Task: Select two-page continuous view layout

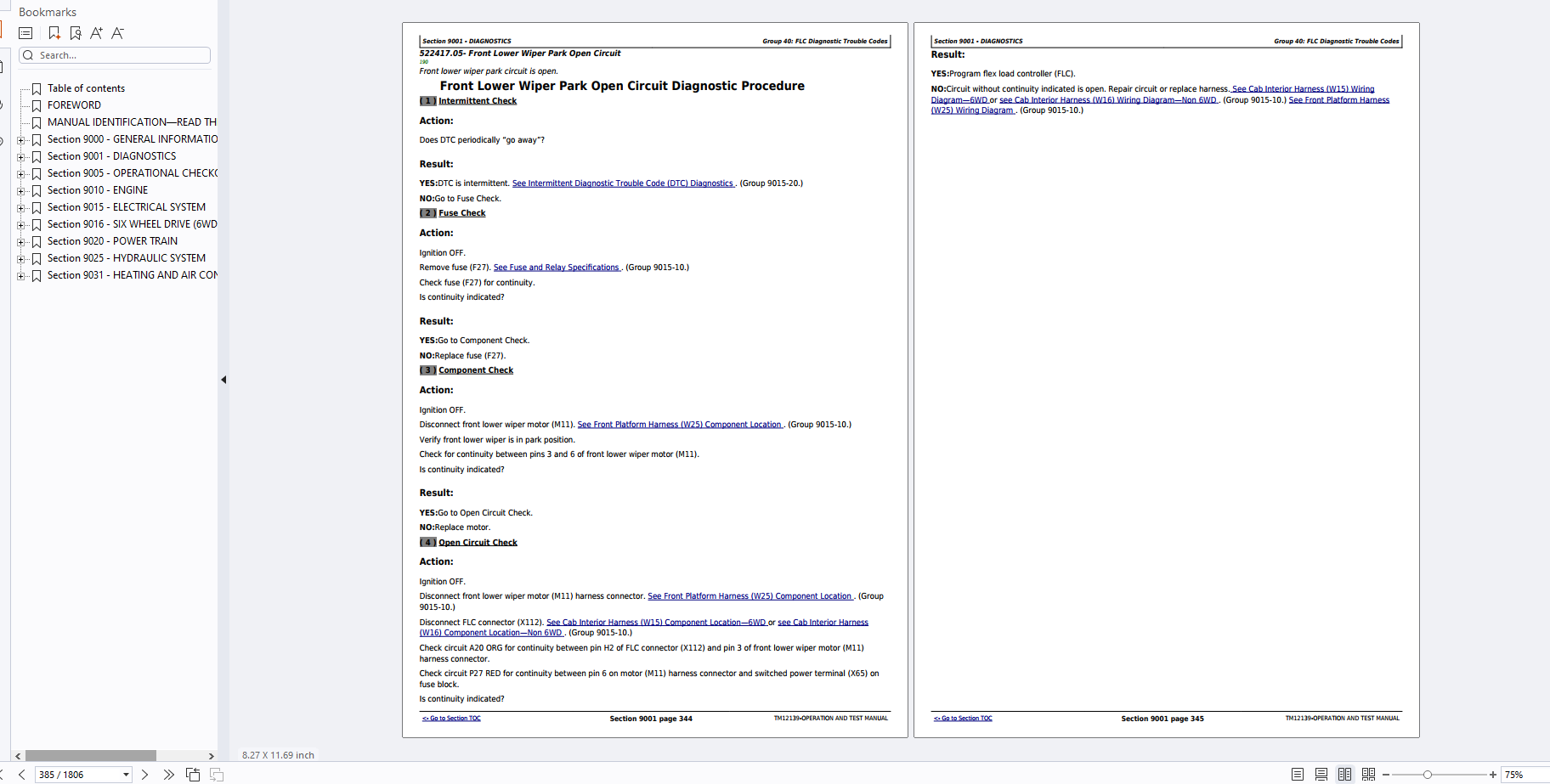Action: pyautogui.click(x=1368, y=775)
